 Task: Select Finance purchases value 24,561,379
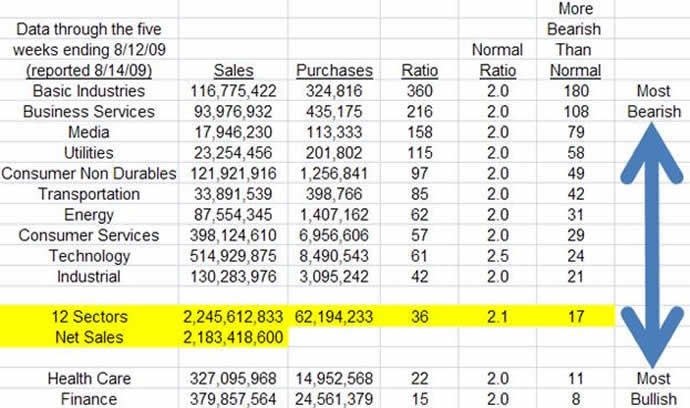coord(334,398)
